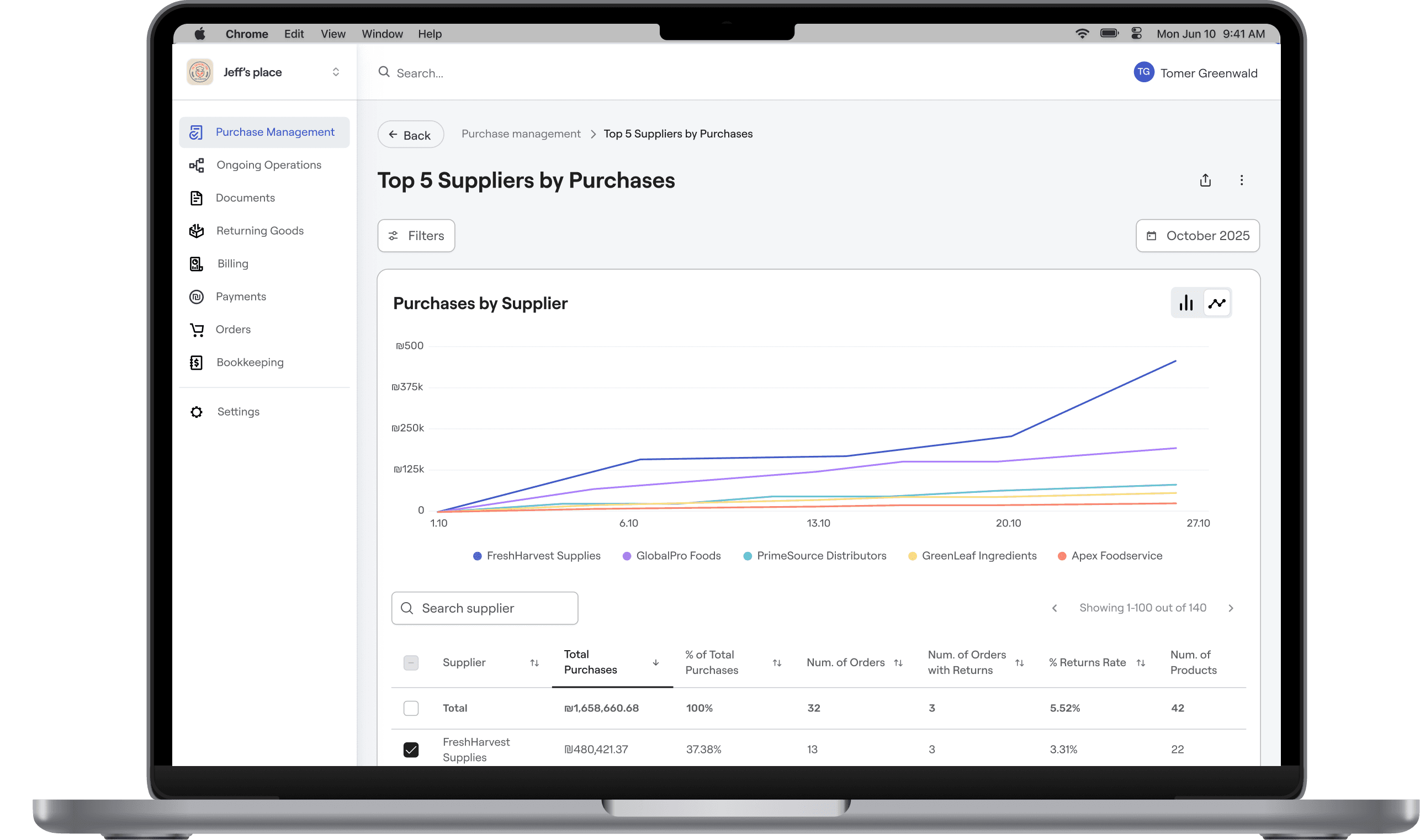Switch to line chart view
Viewport: 1420px width, 840px height.
click(x=1217, y=303)
